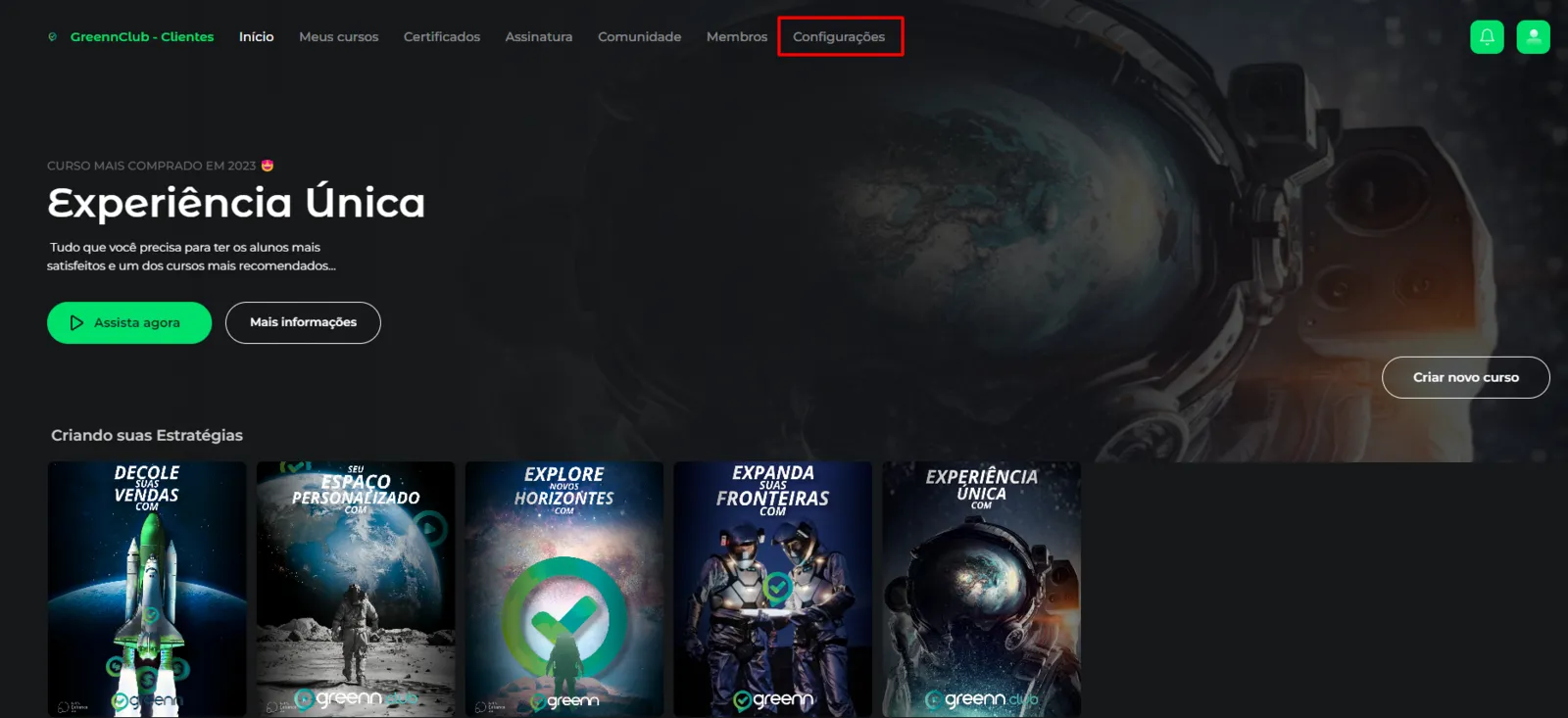
Task: Go to GreennClub - Clientes home link
Action: 142,37
